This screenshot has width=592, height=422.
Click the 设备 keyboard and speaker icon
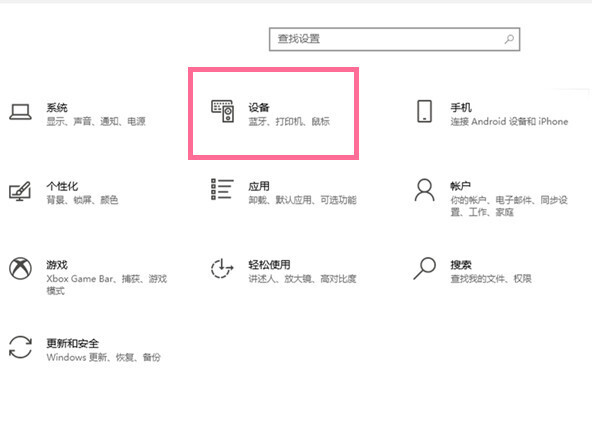(x=222, y=111)
